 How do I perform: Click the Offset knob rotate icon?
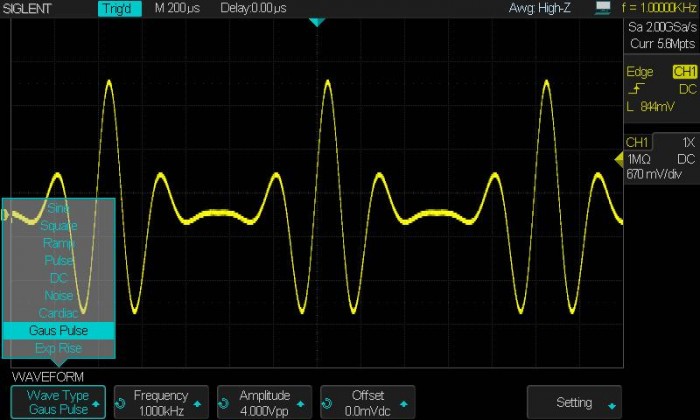pyautogui.click(x=327, y=403)
